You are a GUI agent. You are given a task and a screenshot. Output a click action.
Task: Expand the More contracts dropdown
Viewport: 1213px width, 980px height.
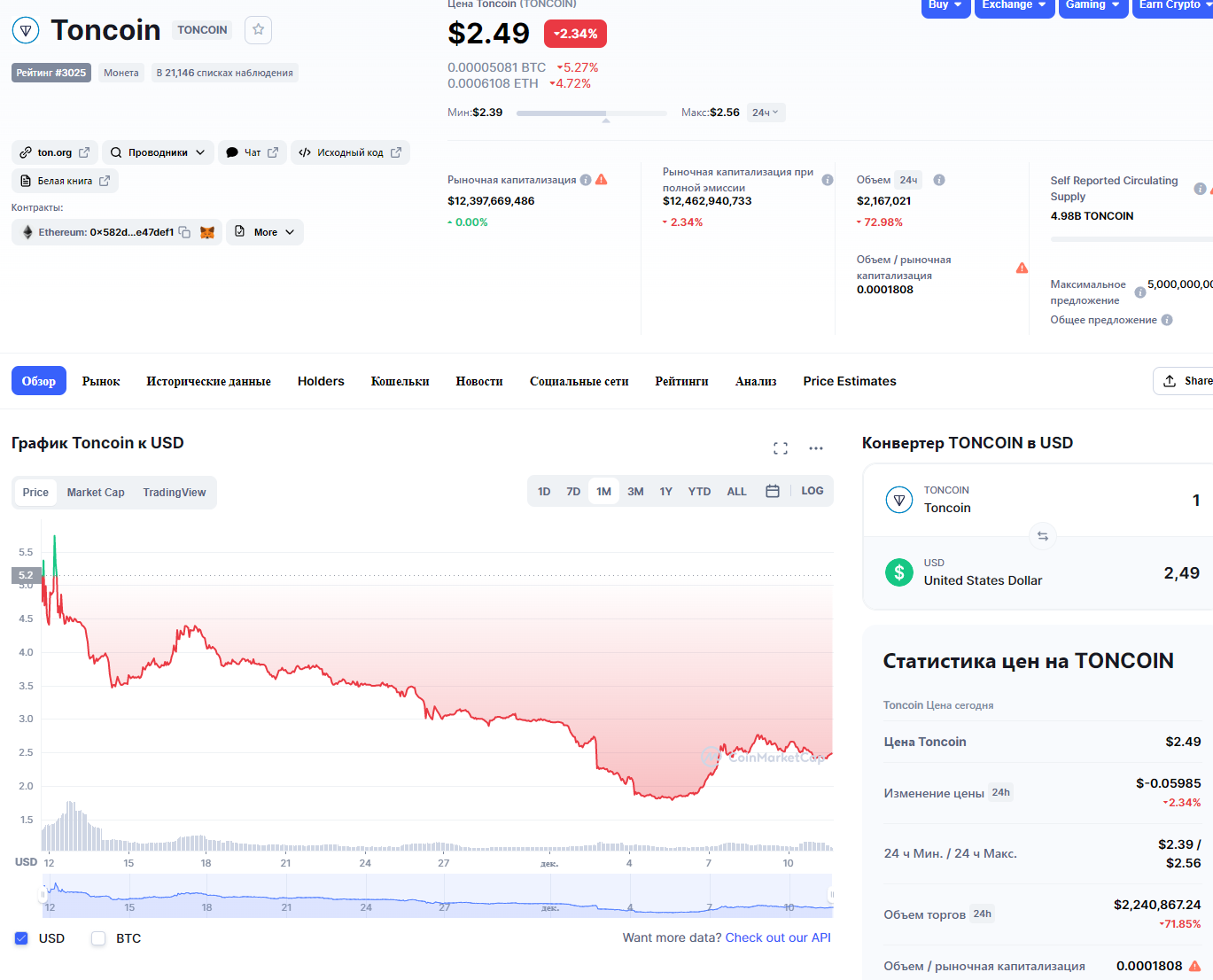[x=265, y=232]
